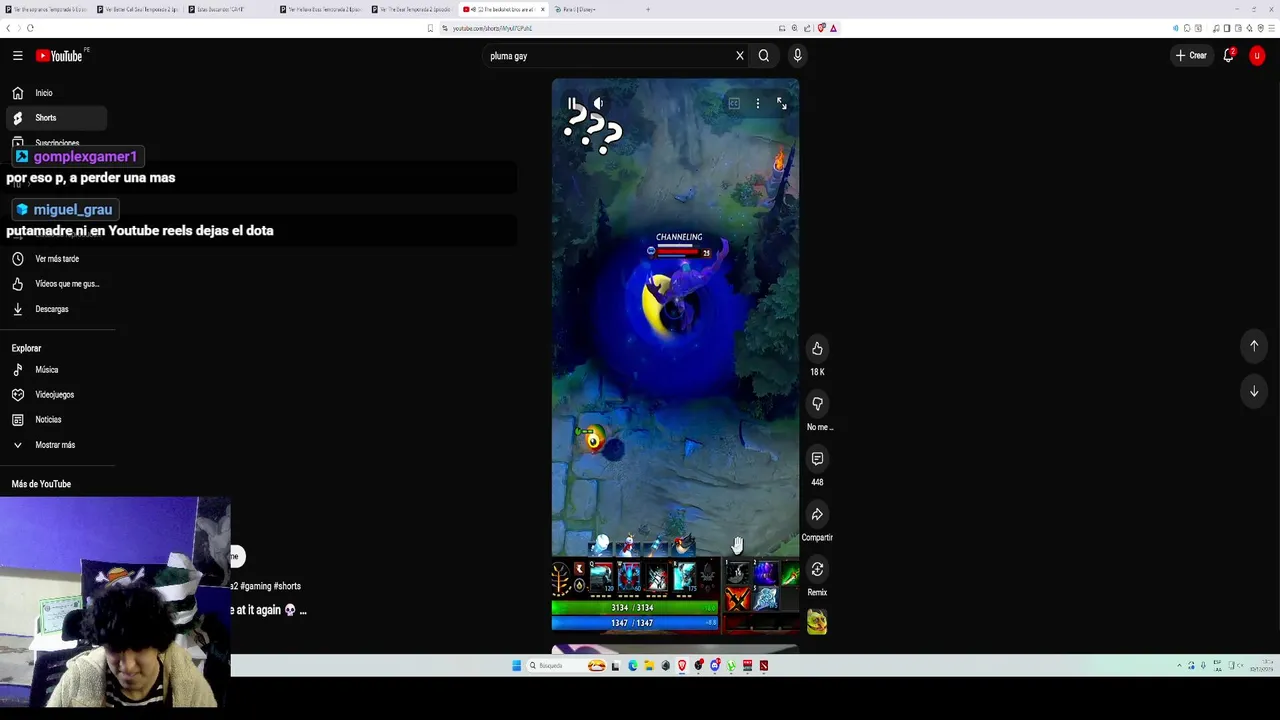Bookmark this page in address bar
This screenshot has height=720, width=1280.
point(431,28)
